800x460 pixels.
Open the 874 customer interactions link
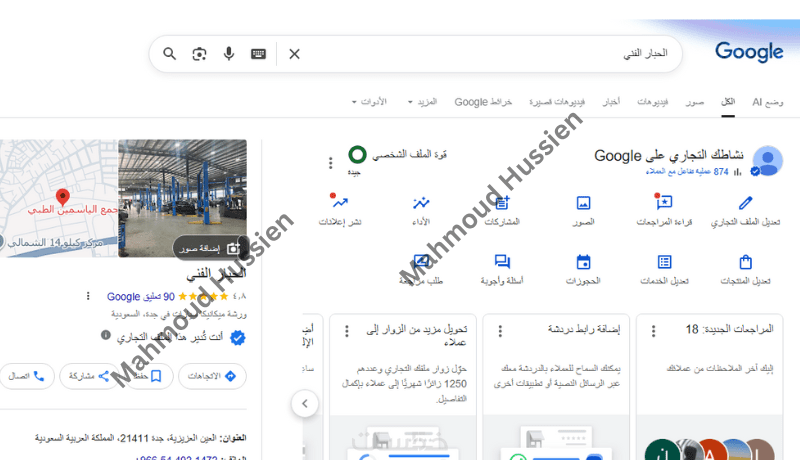[x=687, y=172]
